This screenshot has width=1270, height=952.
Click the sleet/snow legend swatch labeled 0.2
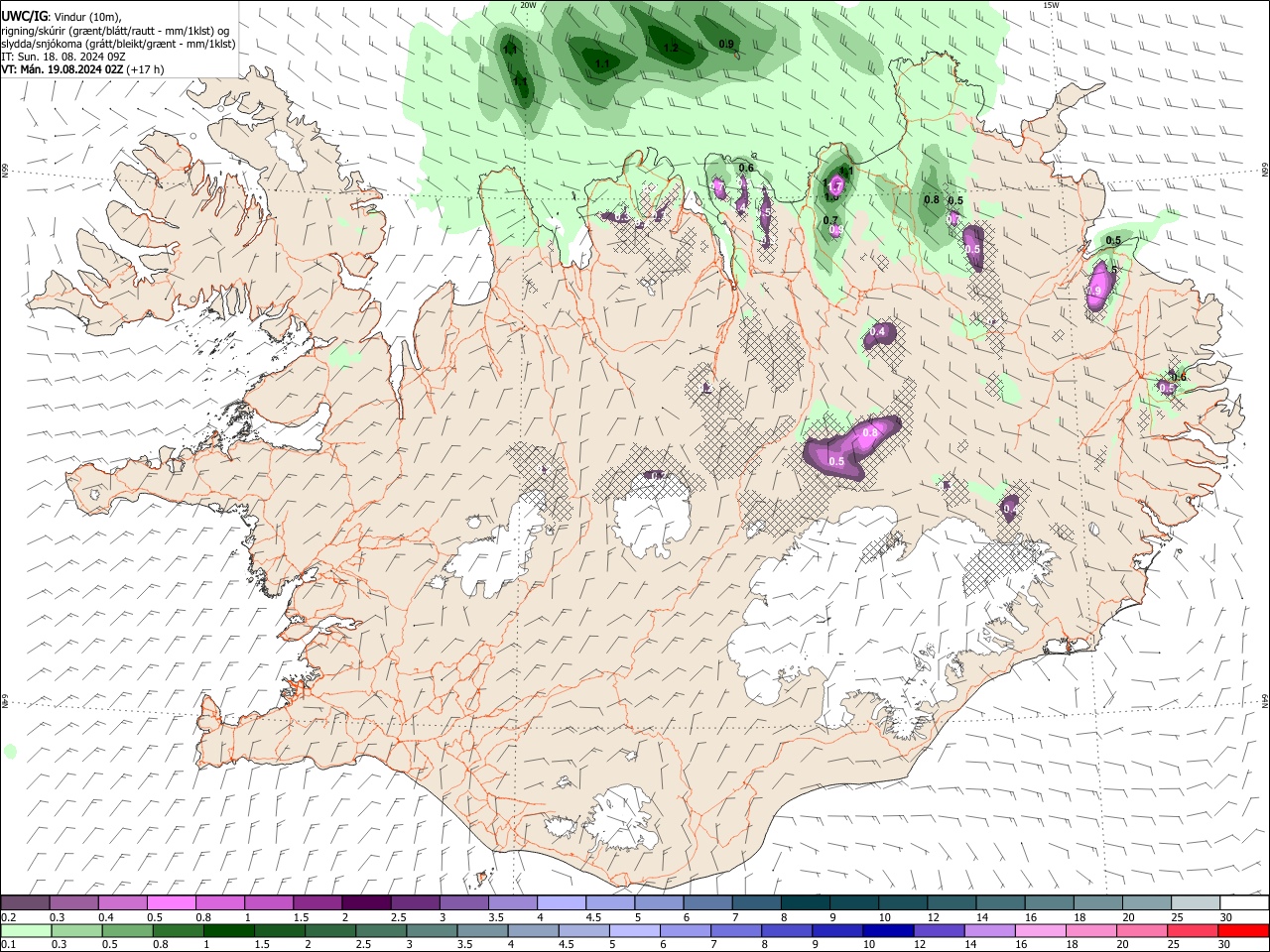(26, 903)
